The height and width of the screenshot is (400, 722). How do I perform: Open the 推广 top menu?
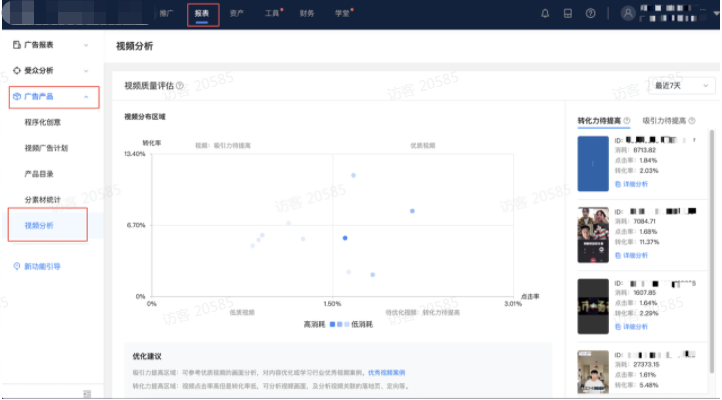(x=167, y=14)
